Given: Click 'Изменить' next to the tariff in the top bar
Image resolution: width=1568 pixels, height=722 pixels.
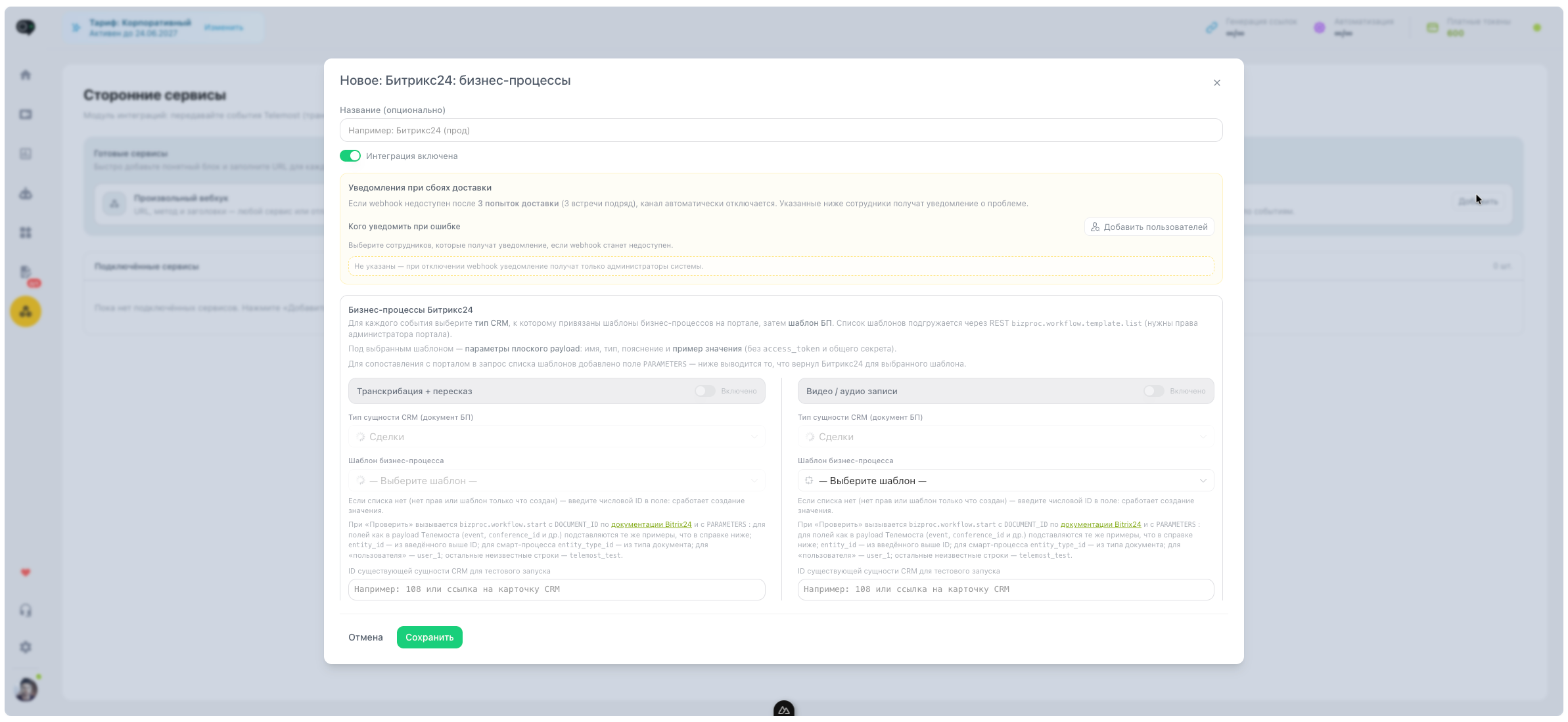Looking at the screenshot, I should click(223, 28).
